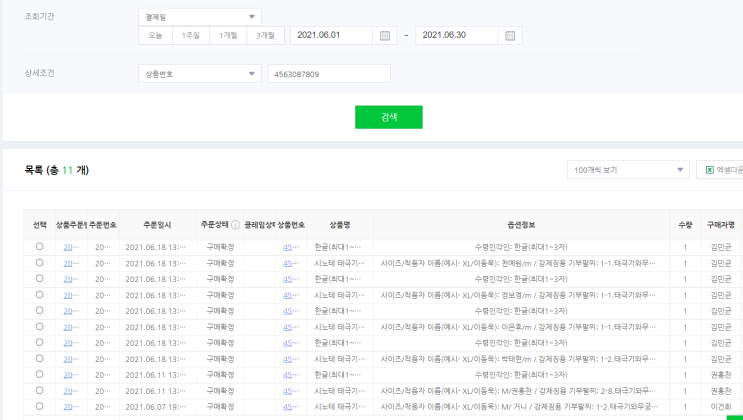Select radio for 이건희's order row
Image resolution: width=743 pixels, height=420 pixels.
39,406
